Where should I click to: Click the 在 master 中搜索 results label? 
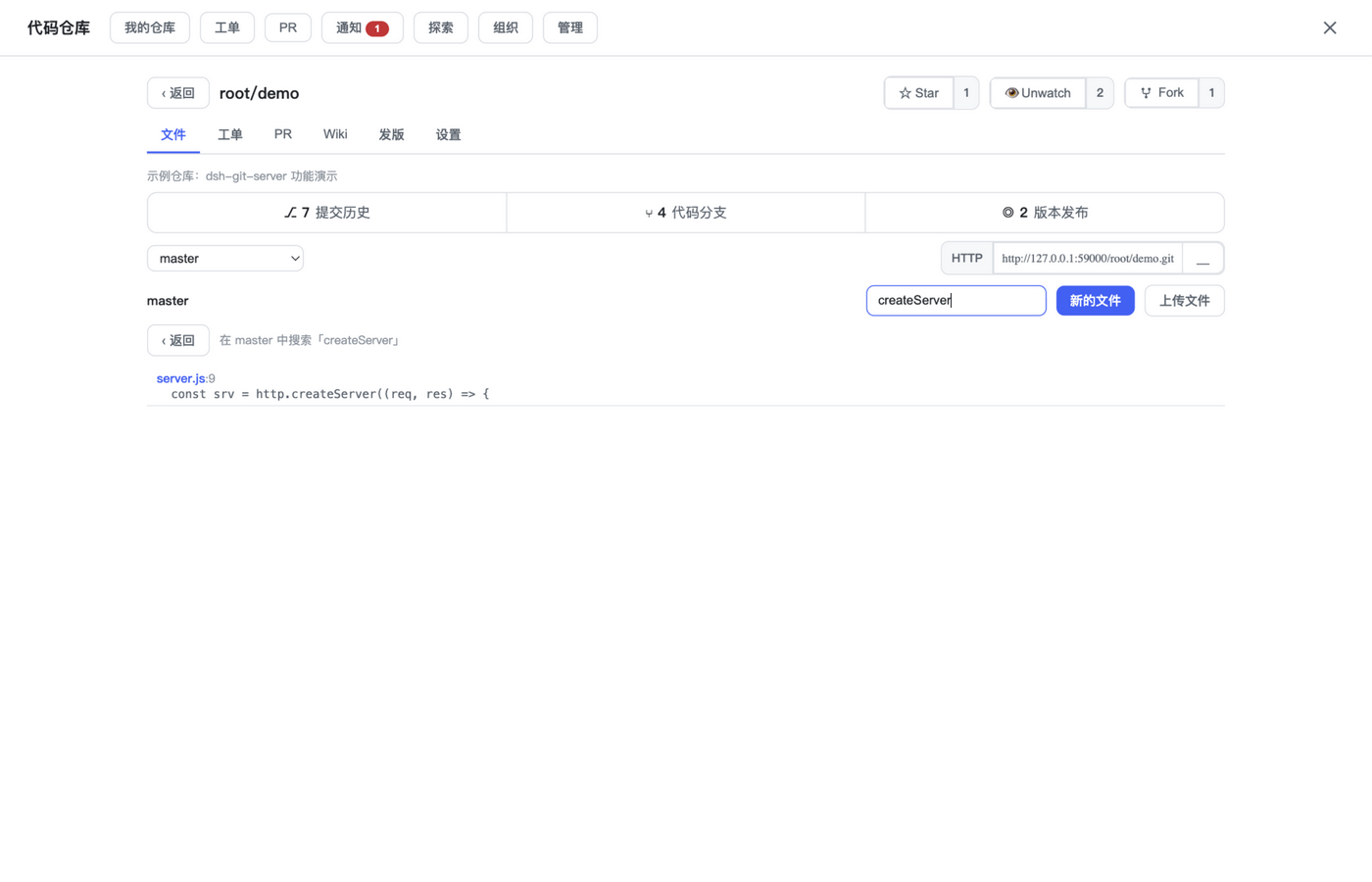pos(311,340)
